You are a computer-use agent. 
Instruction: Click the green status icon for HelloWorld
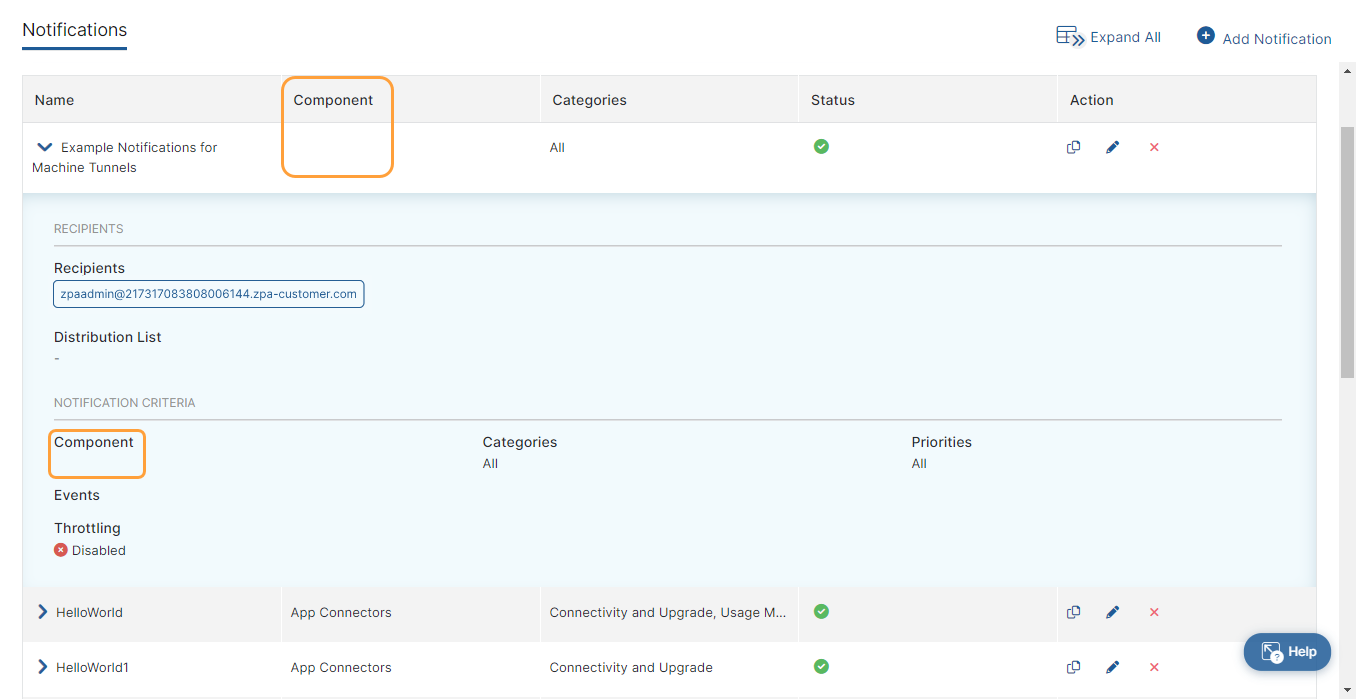point(821,611)
